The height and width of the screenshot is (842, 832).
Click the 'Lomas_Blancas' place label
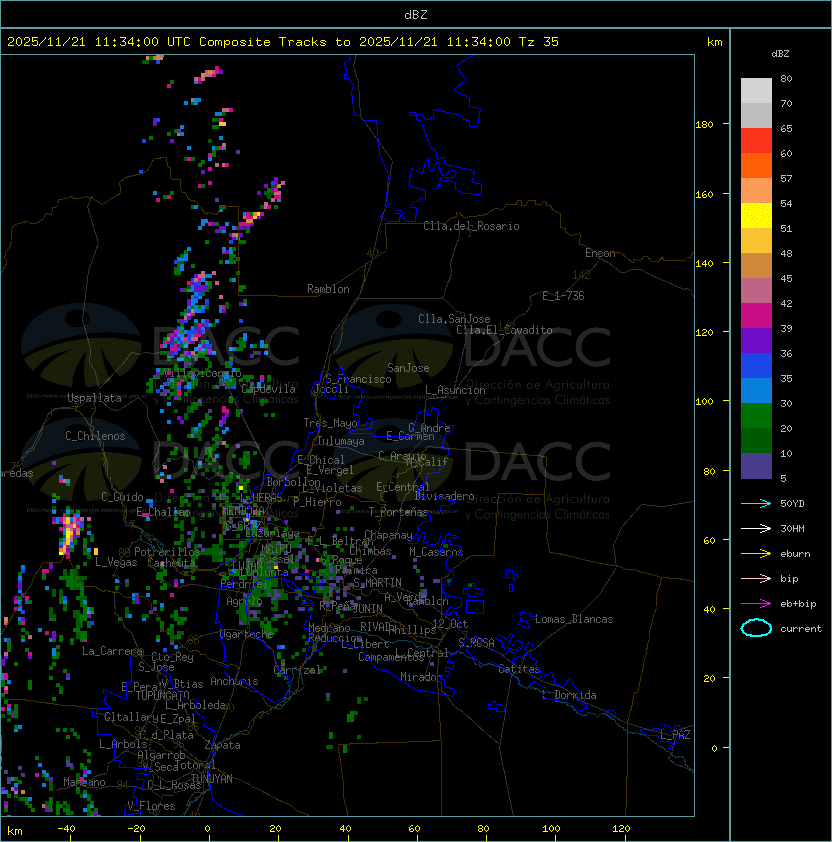tap(574, 619)
